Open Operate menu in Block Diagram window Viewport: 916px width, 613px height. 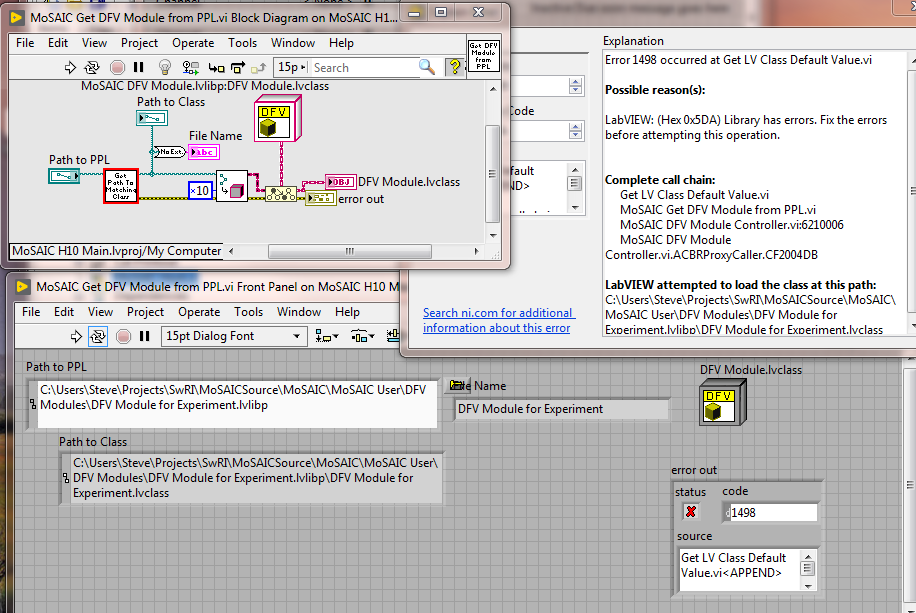coord(193,43)
